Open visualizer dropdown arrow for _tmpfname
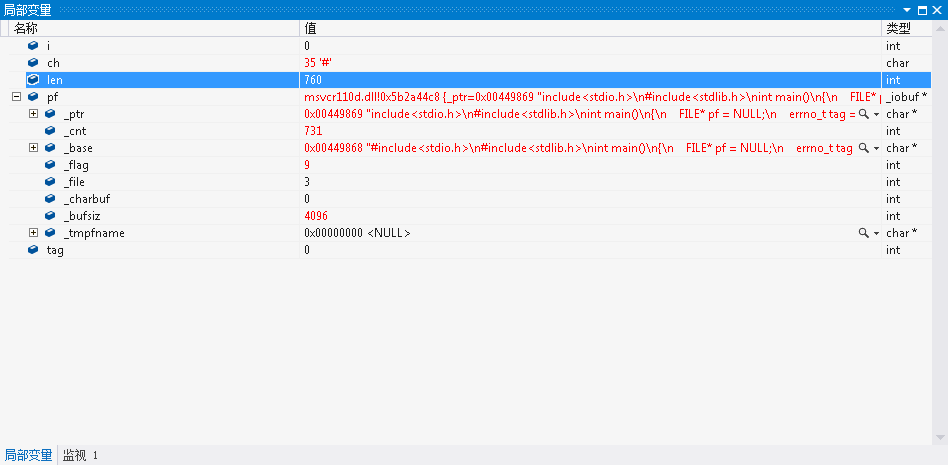952x468 pixels. [x=876, y=233]
